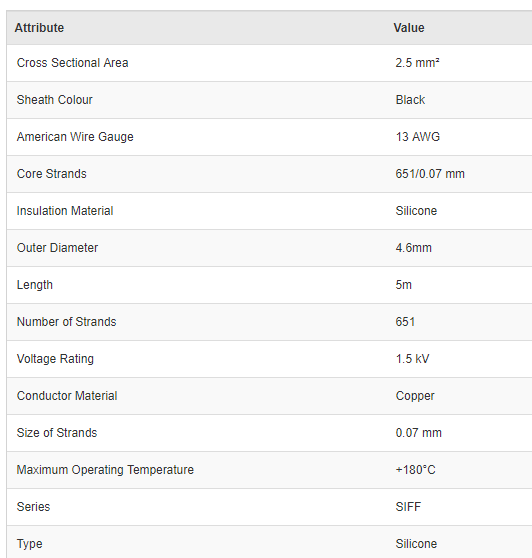The width and height of the screenshot is (532, 558).
Task: Click the 1.5 kV voltage rating value
Action: (x=412, y=359)
